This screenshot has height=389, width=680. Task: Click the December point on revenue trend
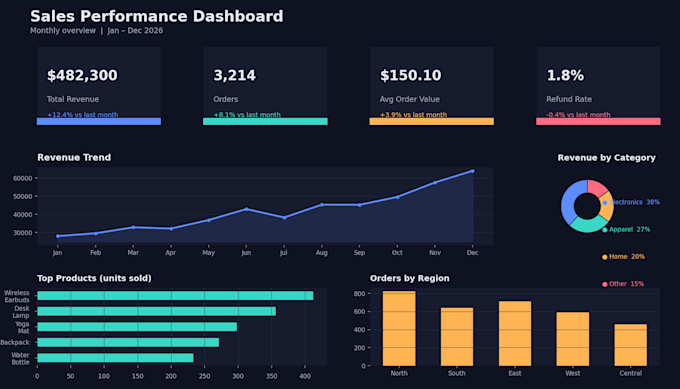[473, 171]
